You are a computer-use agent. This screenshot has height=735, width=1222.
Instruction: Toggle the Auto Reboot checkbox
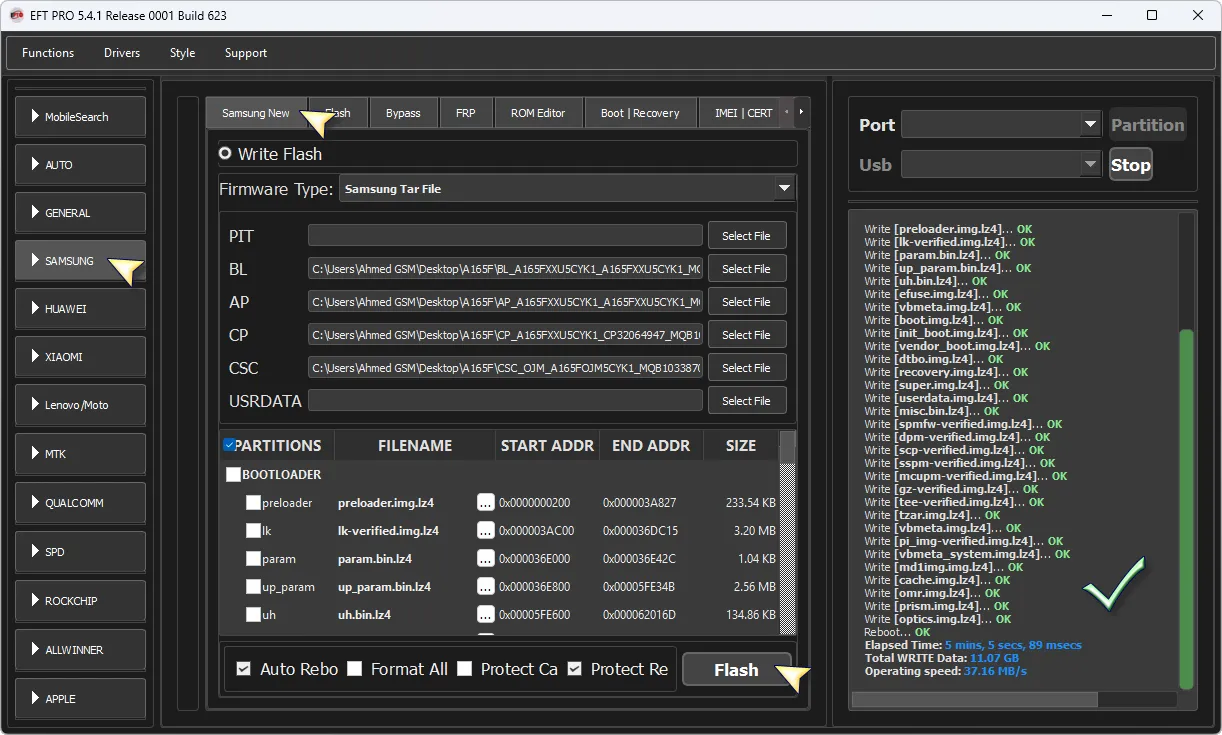click(x=244, y=669)
